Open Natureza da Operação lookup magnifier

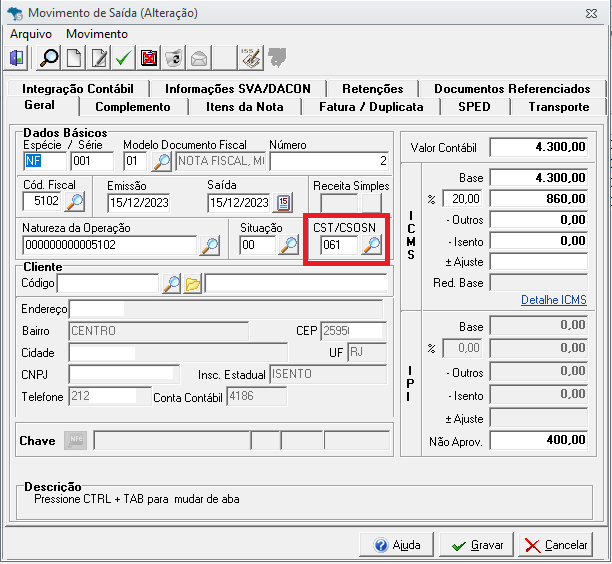coord(210,246)
